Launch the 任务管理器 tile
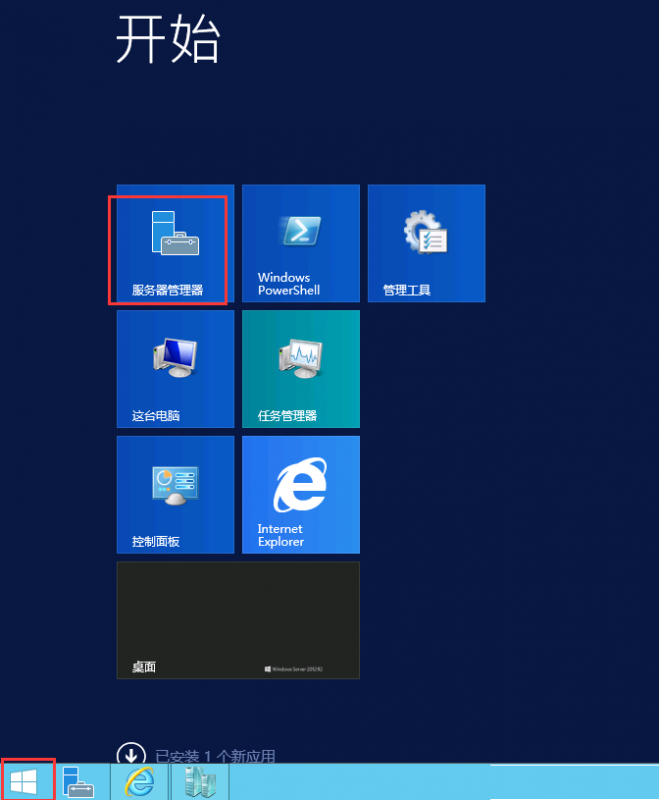Screen dimensions: 659x800 point(301,369)
